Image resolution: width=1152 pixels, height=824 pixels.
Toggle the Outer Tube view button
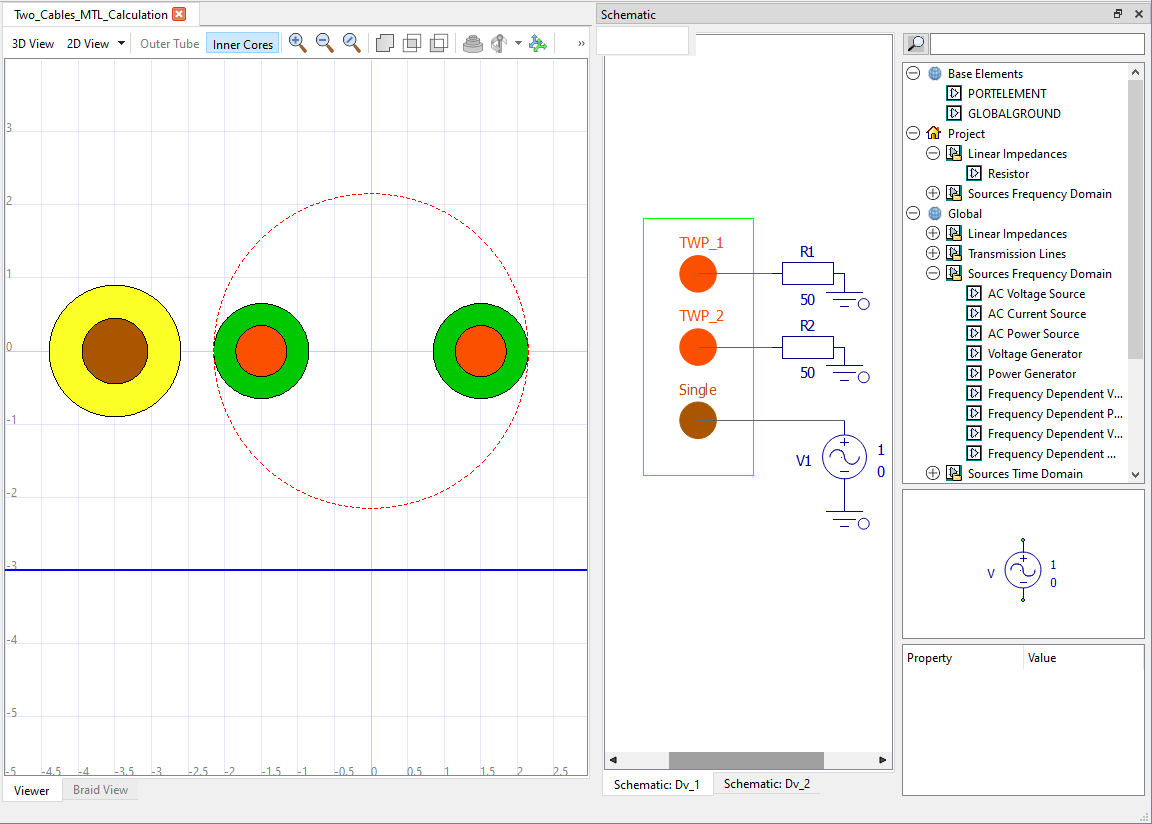[x=169, y=44]
